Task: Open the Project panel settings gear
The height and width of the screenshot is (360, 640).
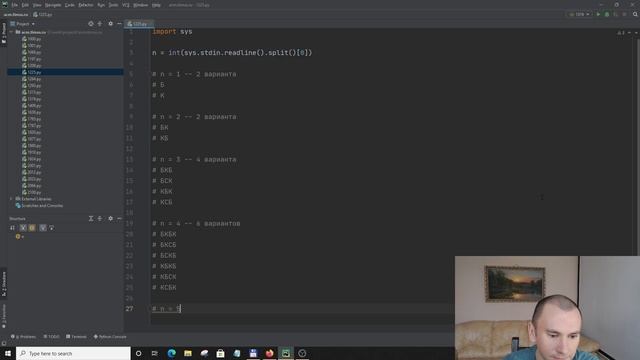Action: 110,24
